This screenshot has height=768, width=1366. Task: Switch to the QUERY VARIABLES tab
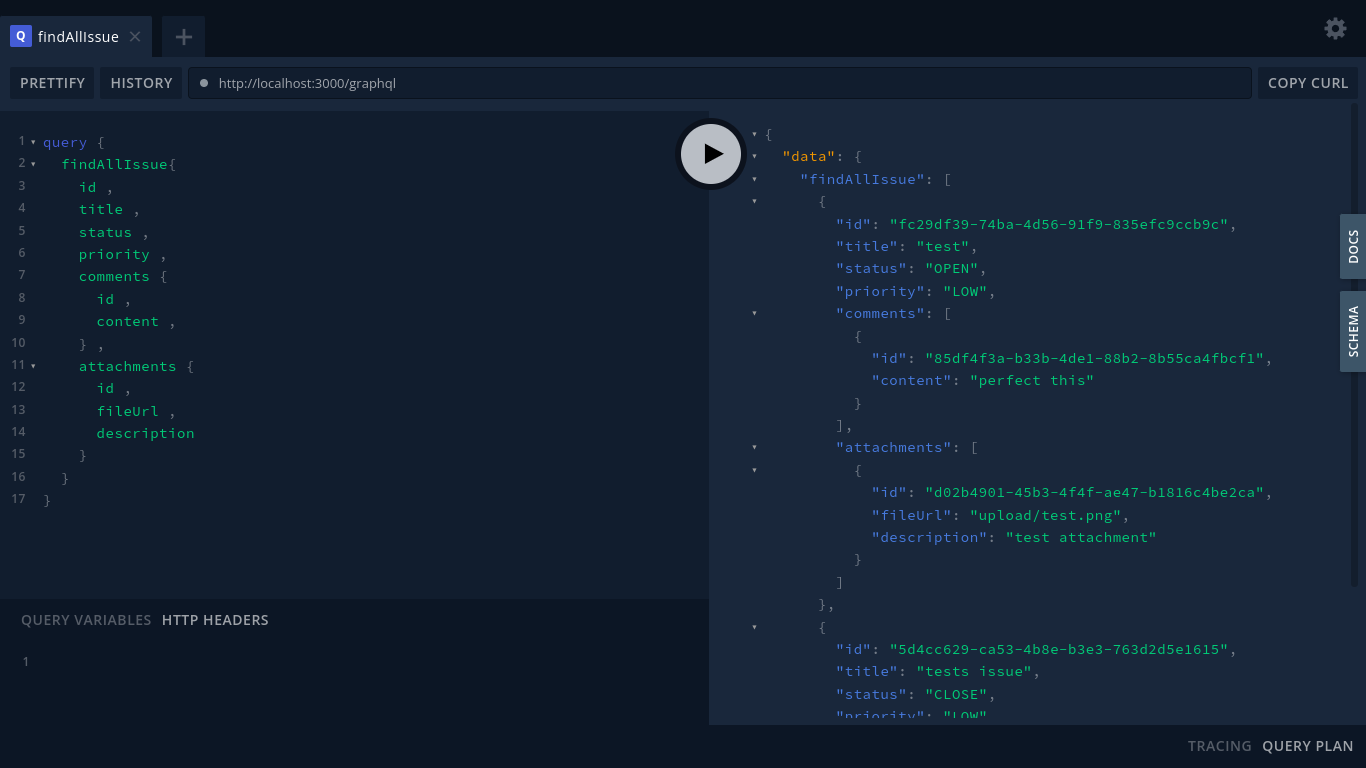pyautogui.click(x=86, y=619)
